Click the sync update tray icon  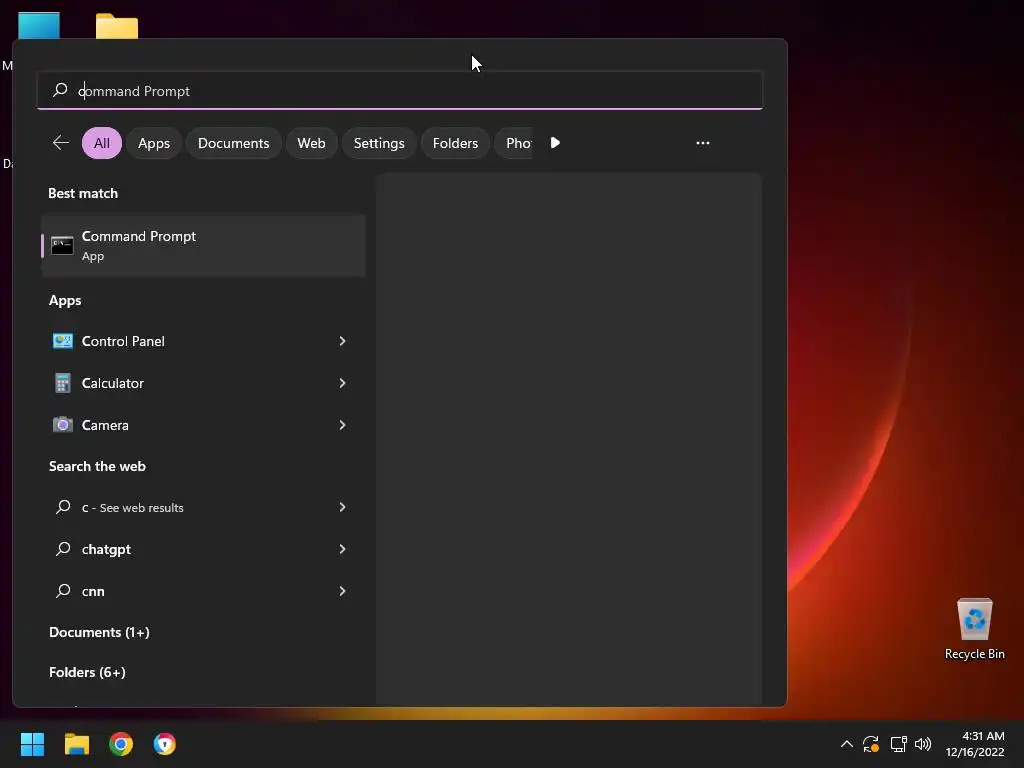point(871,744)
